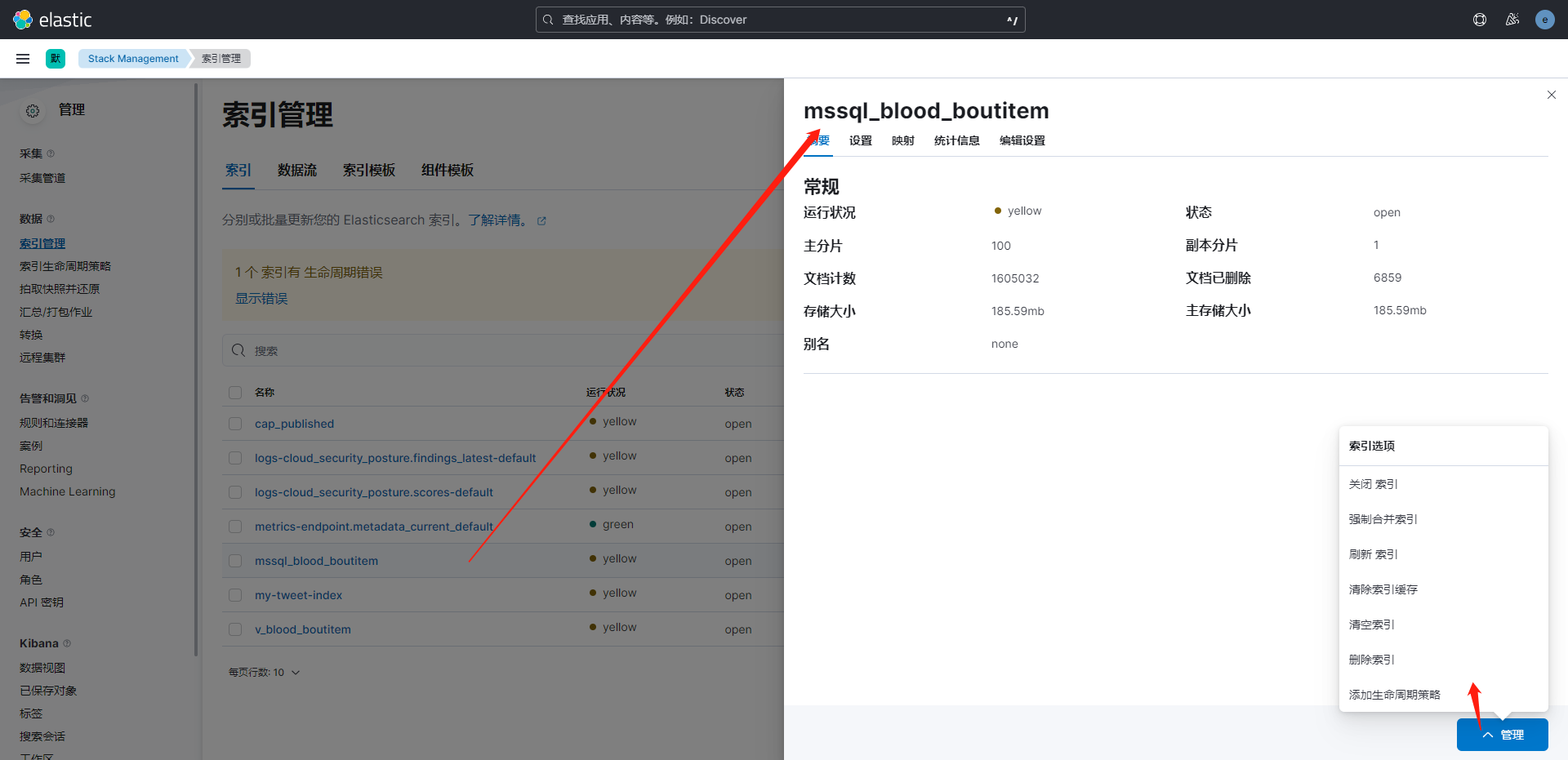Screen dimensions: 1568x760
Task: Go to 拍取快照并还原 in sidebar
Action: tap(60, 289)
